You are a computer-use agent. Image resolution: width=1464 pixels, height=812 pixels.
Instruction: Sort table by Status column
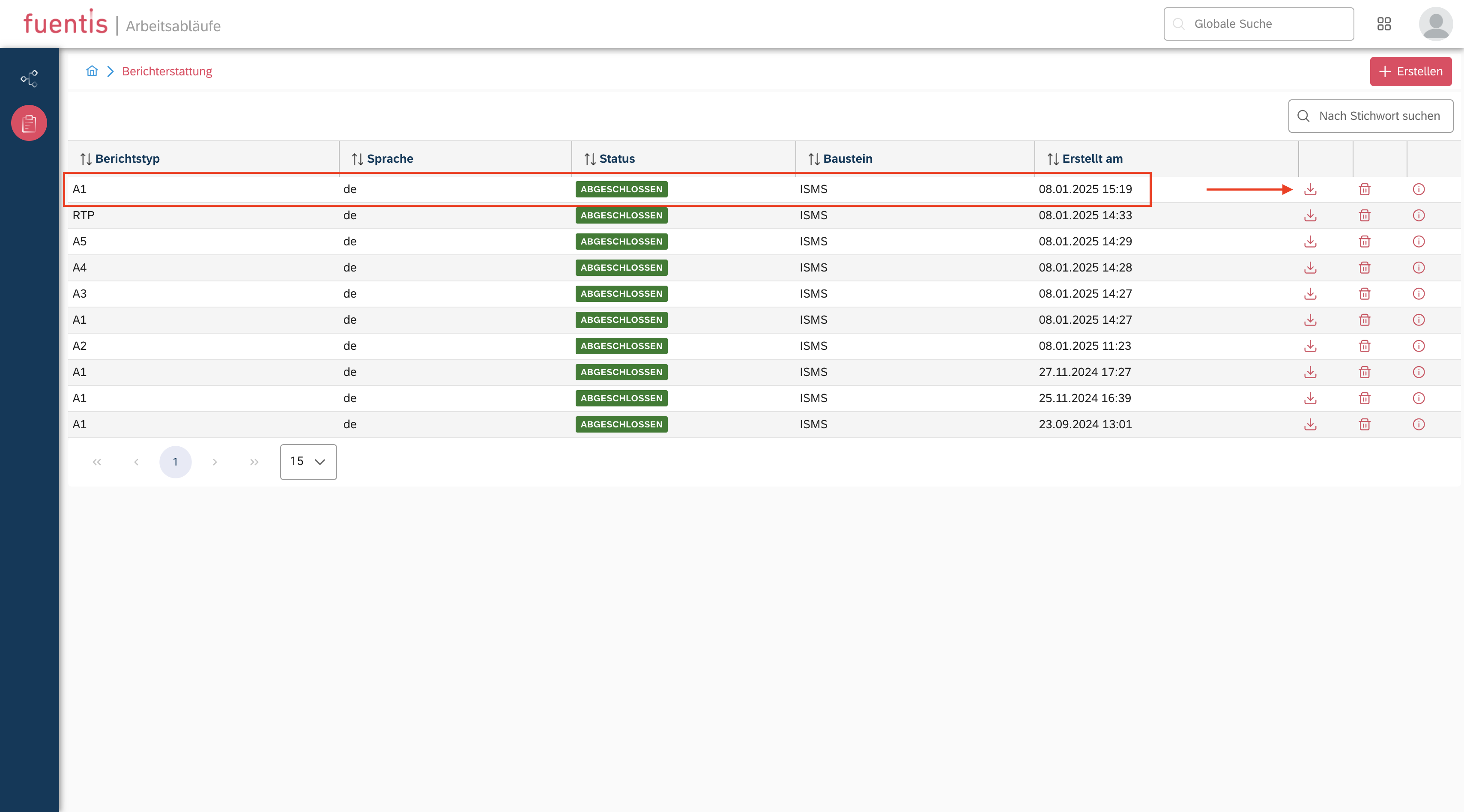(610, 158)
